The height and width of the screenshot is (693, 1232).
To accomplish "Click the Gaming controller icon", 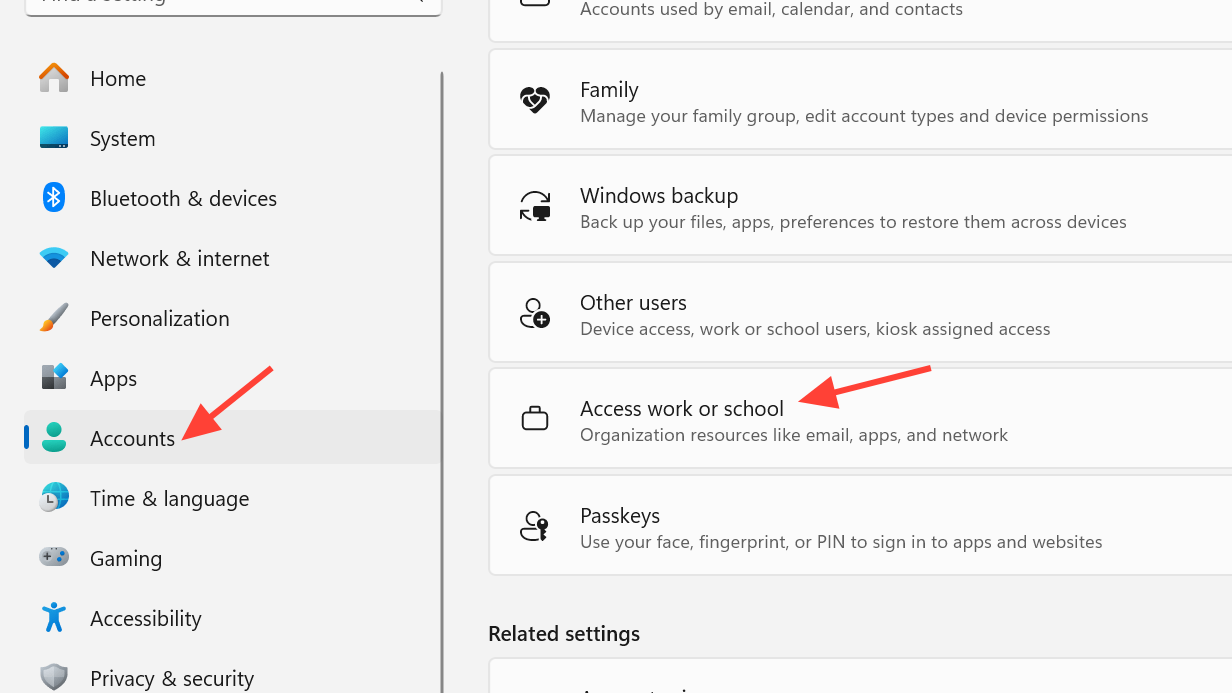I will (x=54, y=558).
